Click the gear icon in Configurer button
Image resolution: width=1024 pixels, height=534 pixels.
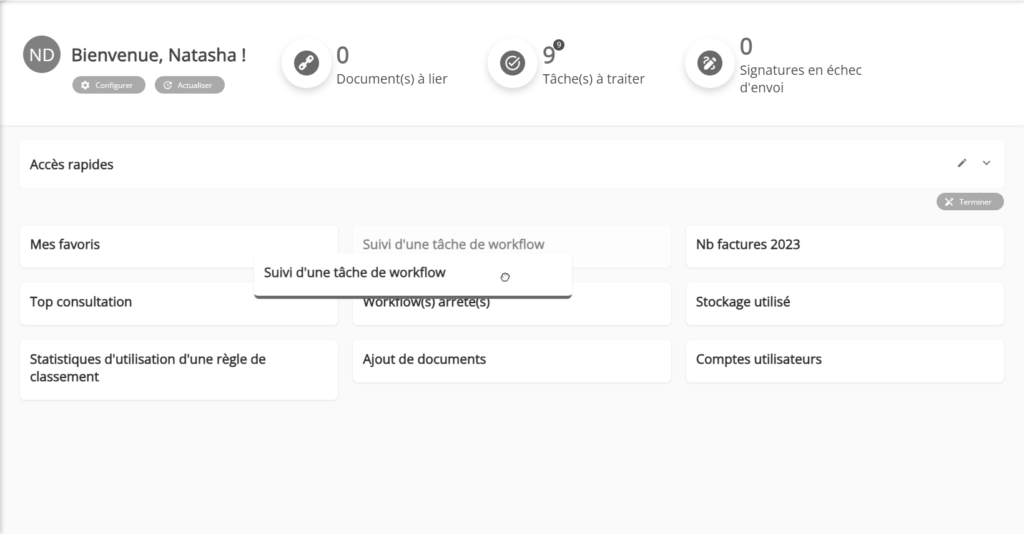(x=85, y=85)
